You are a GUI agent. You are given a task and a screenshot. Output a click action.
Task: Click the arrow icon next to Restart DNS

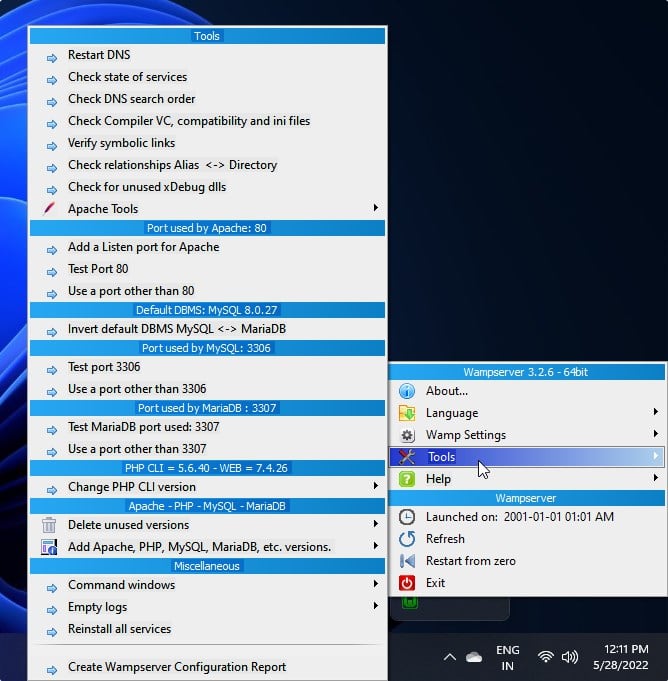click(52, 58)
